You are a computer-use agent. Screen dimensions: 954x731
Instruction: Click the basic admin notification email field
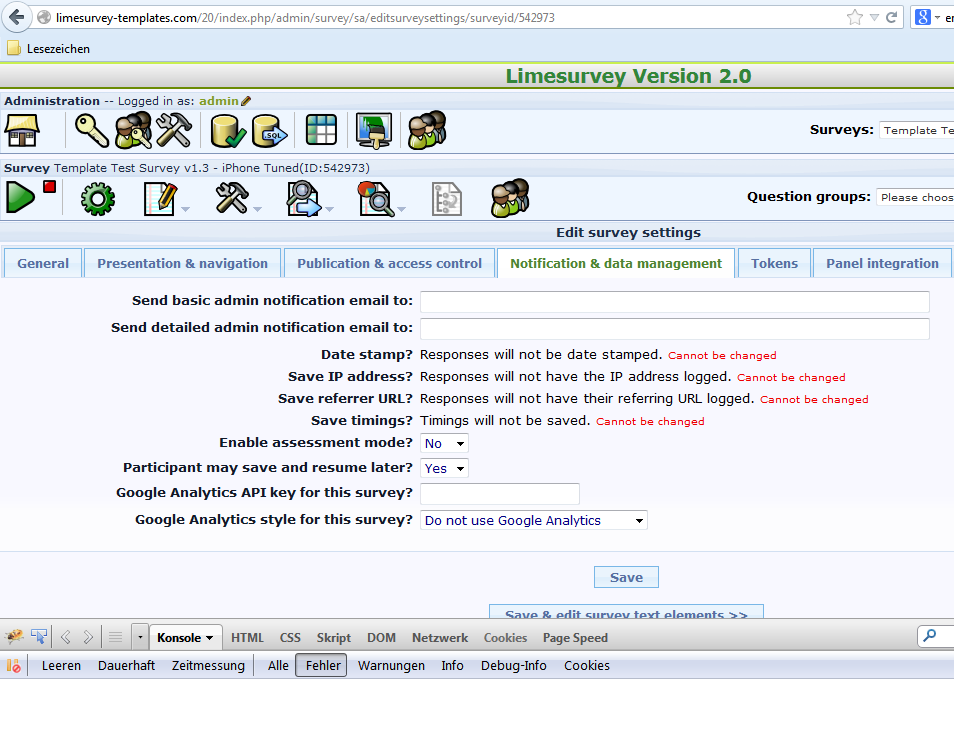coord(674,301)
